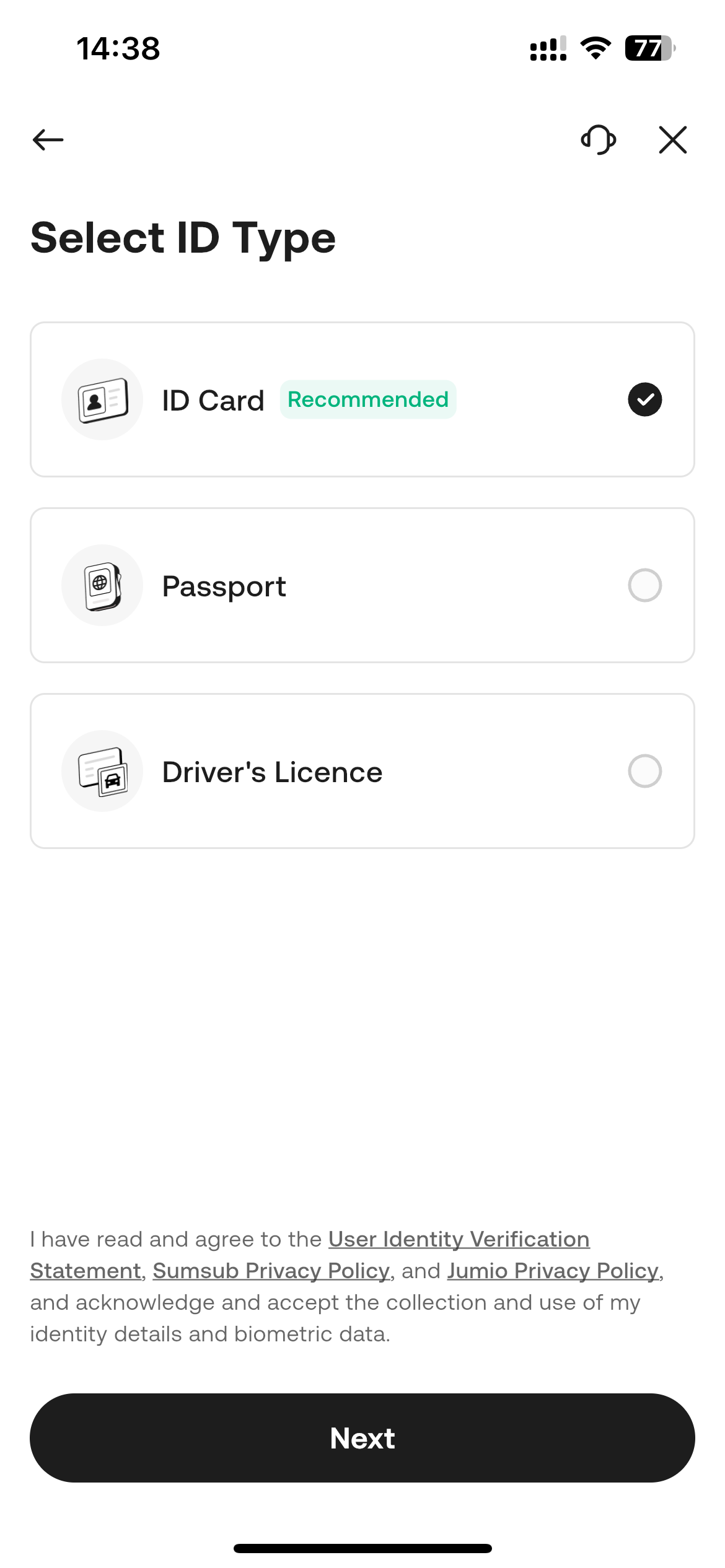
Task: Tap the back arrow icon
Action: tap(48, 139)
